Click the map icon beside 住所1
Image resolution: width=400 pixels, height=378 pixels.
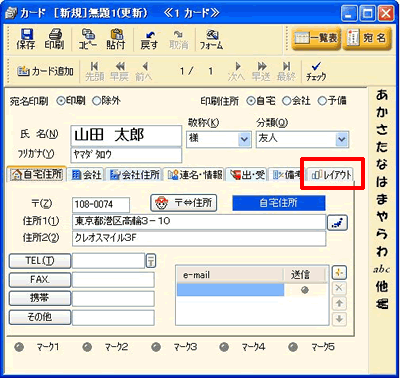337,223
